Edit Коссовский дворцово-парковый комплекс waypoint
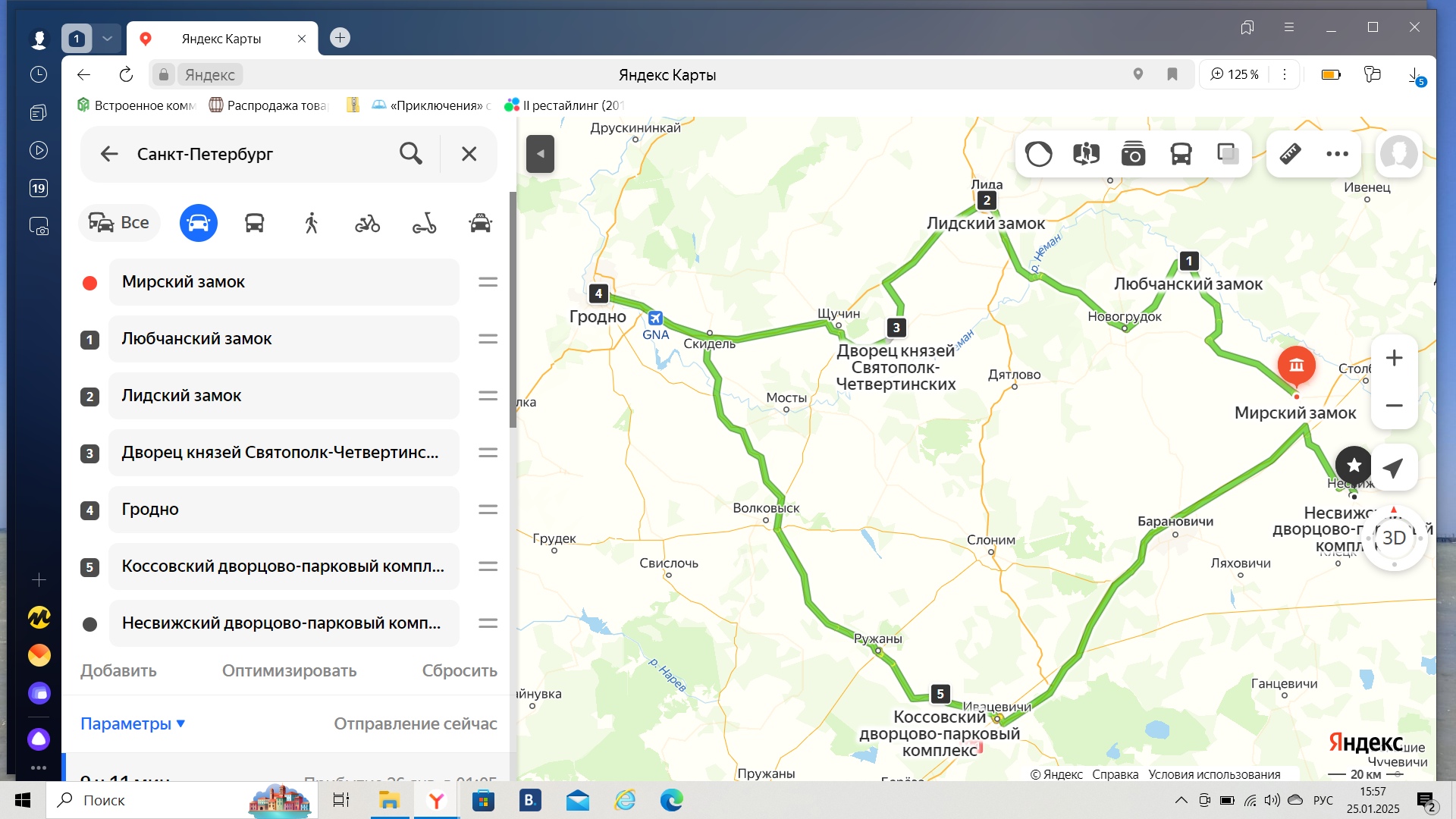Screen dimensions: 1456x819 click(284, 566)
